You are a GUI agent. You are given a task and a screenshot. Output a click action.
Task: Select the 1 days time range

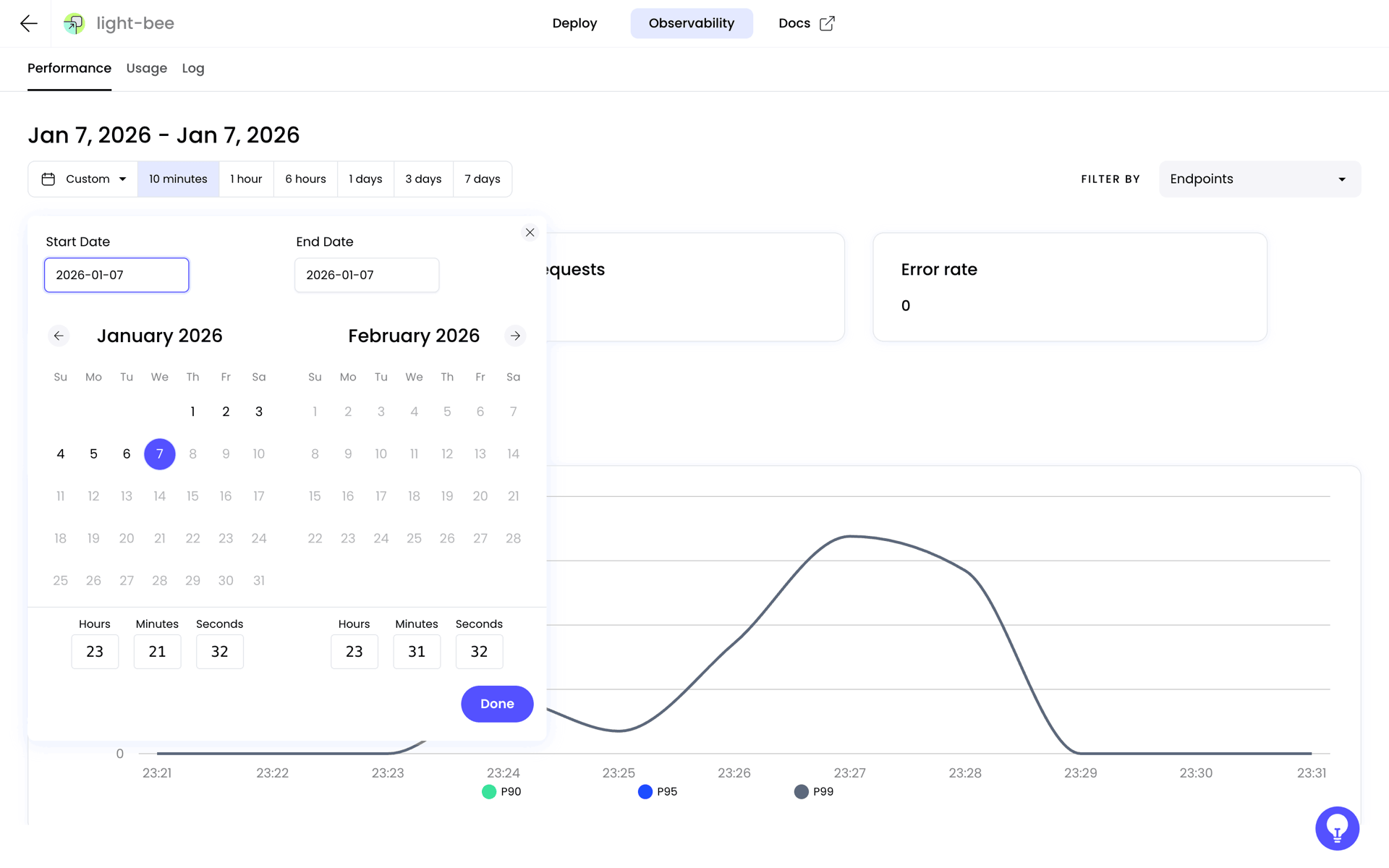coord(365,179)
